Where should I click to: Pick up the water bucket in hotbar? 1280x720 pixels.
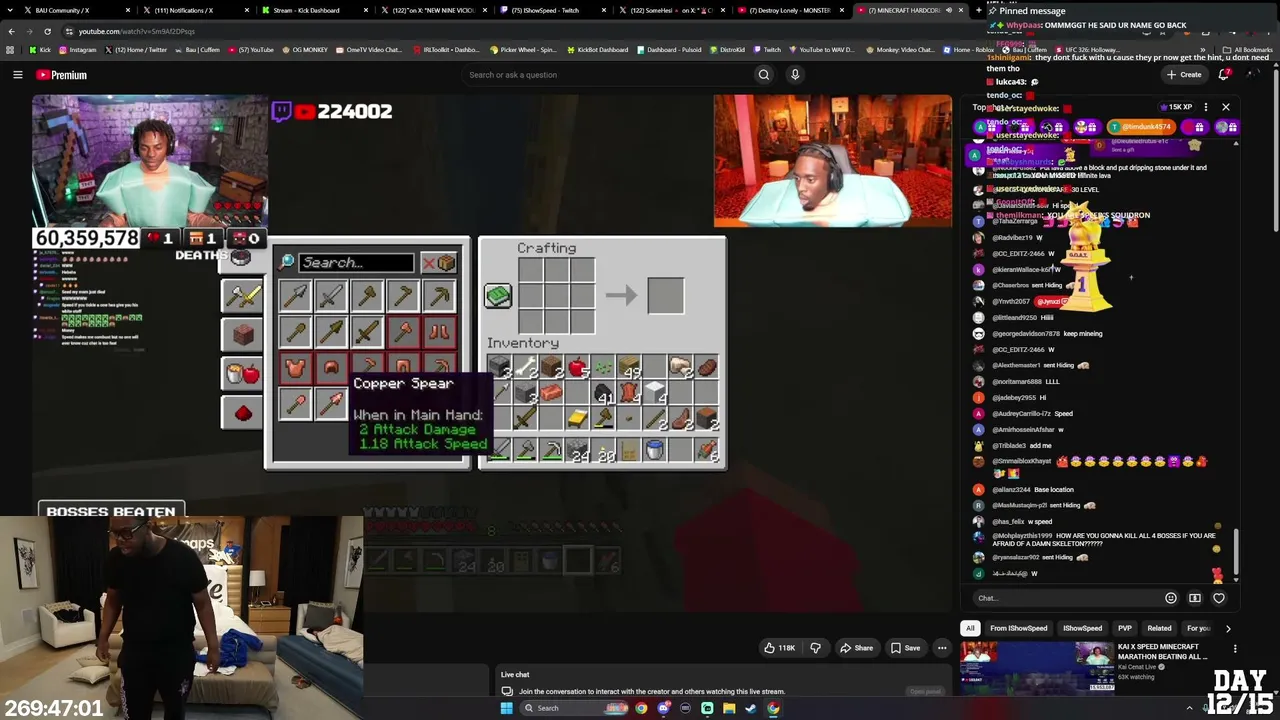(654, 451)
